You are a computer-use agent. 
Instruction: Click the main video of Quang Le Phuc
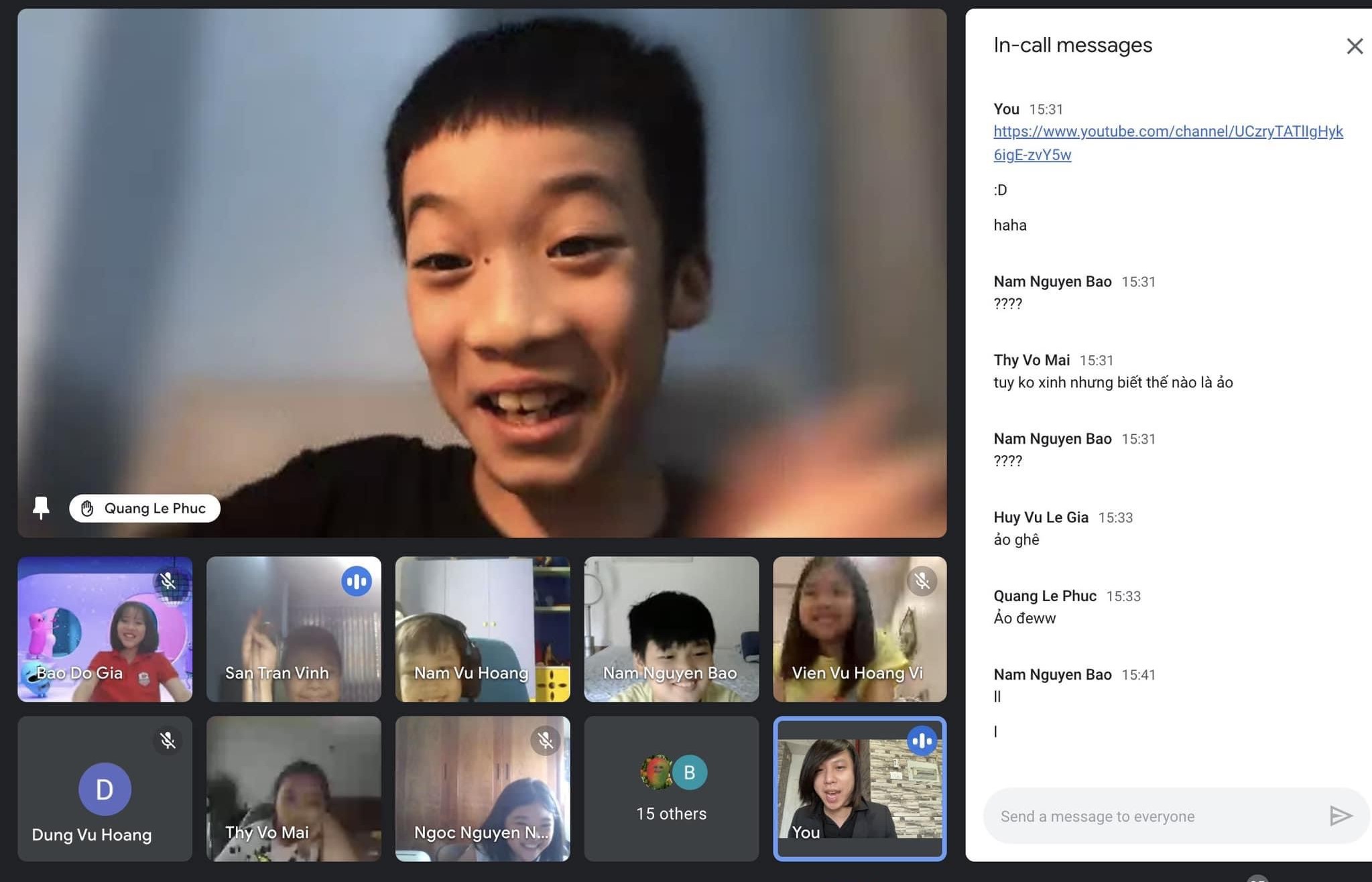(482, 268)
